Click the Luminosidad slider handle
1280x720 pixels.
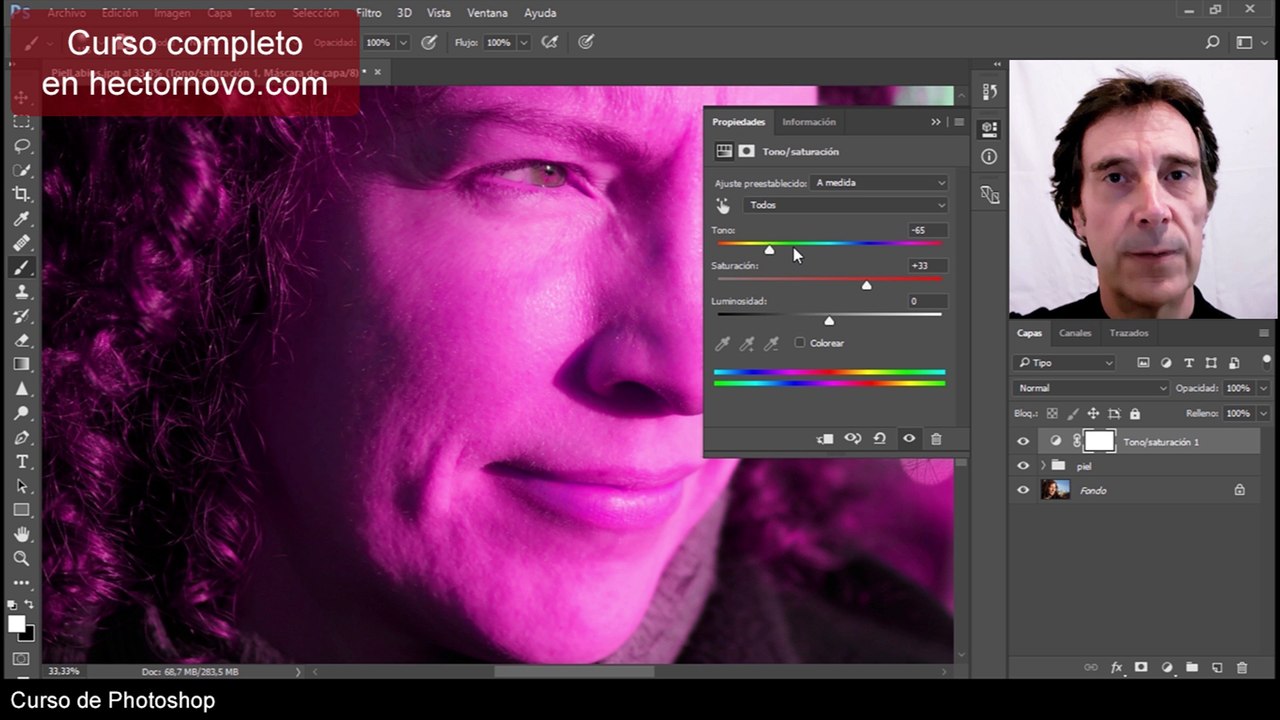[x=829, y=321]
